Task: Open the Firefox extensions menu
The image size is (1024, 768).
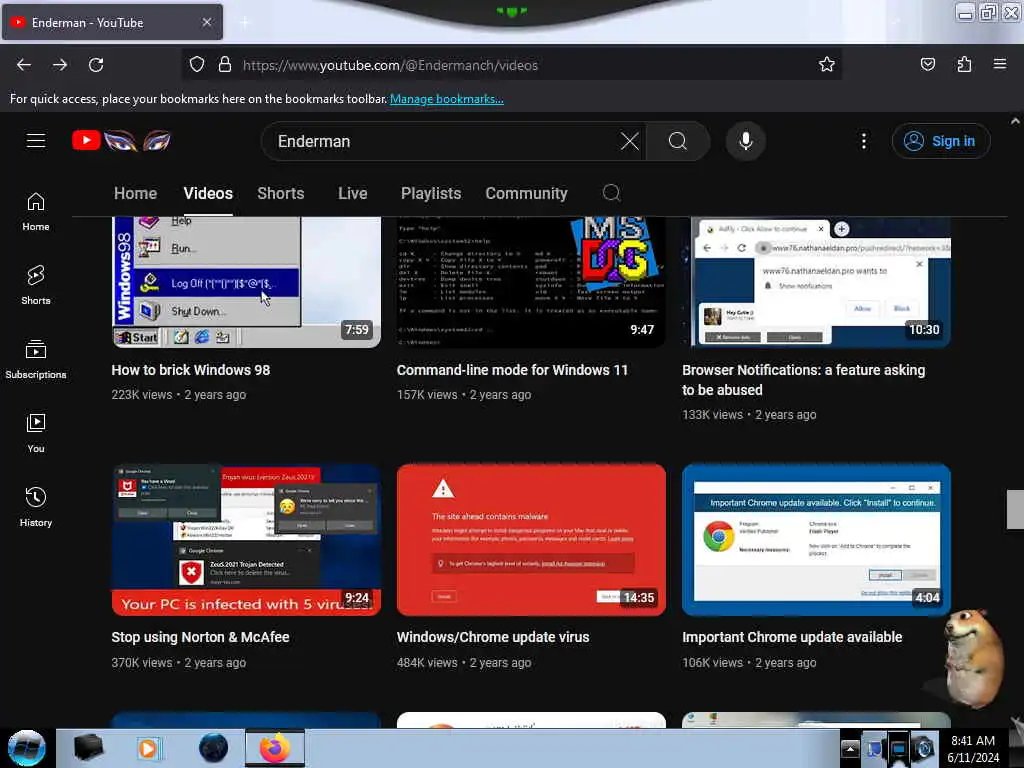Action: tap(964, 64)
